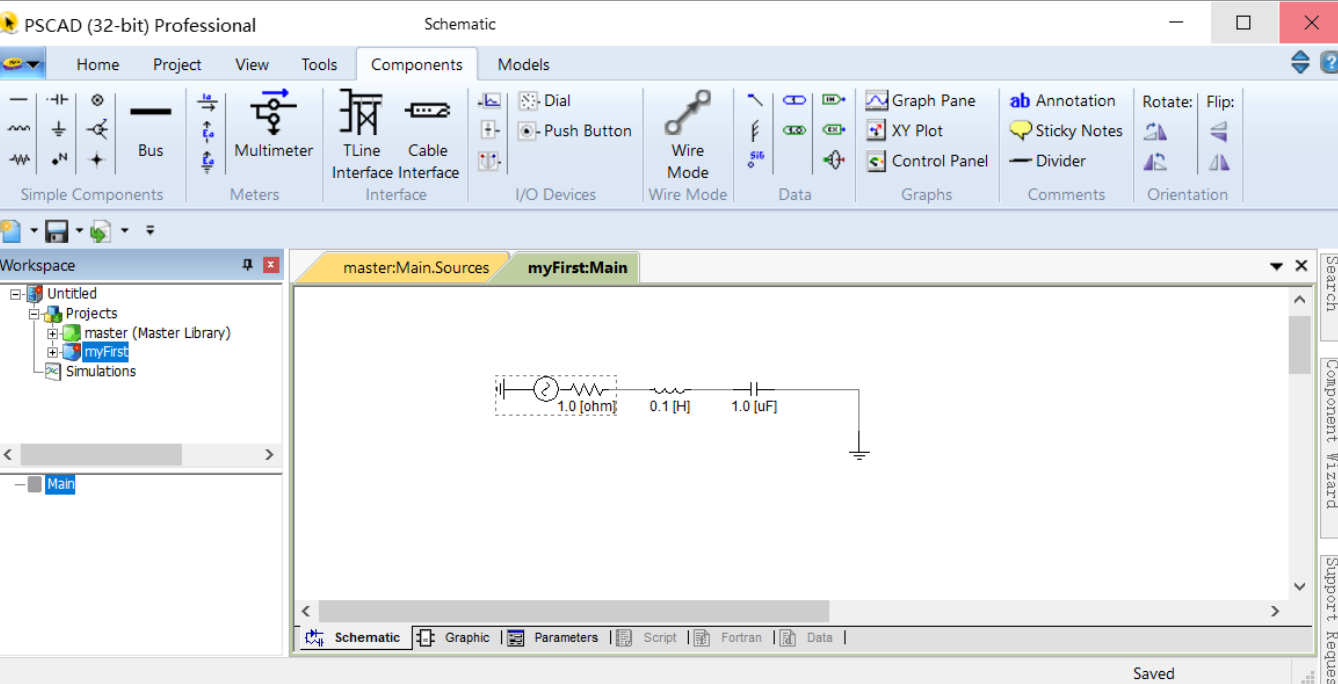Viewport: 1338px width, 684px height.
Task: Switch to the View ribbon tab
Action: pos(252,64)
